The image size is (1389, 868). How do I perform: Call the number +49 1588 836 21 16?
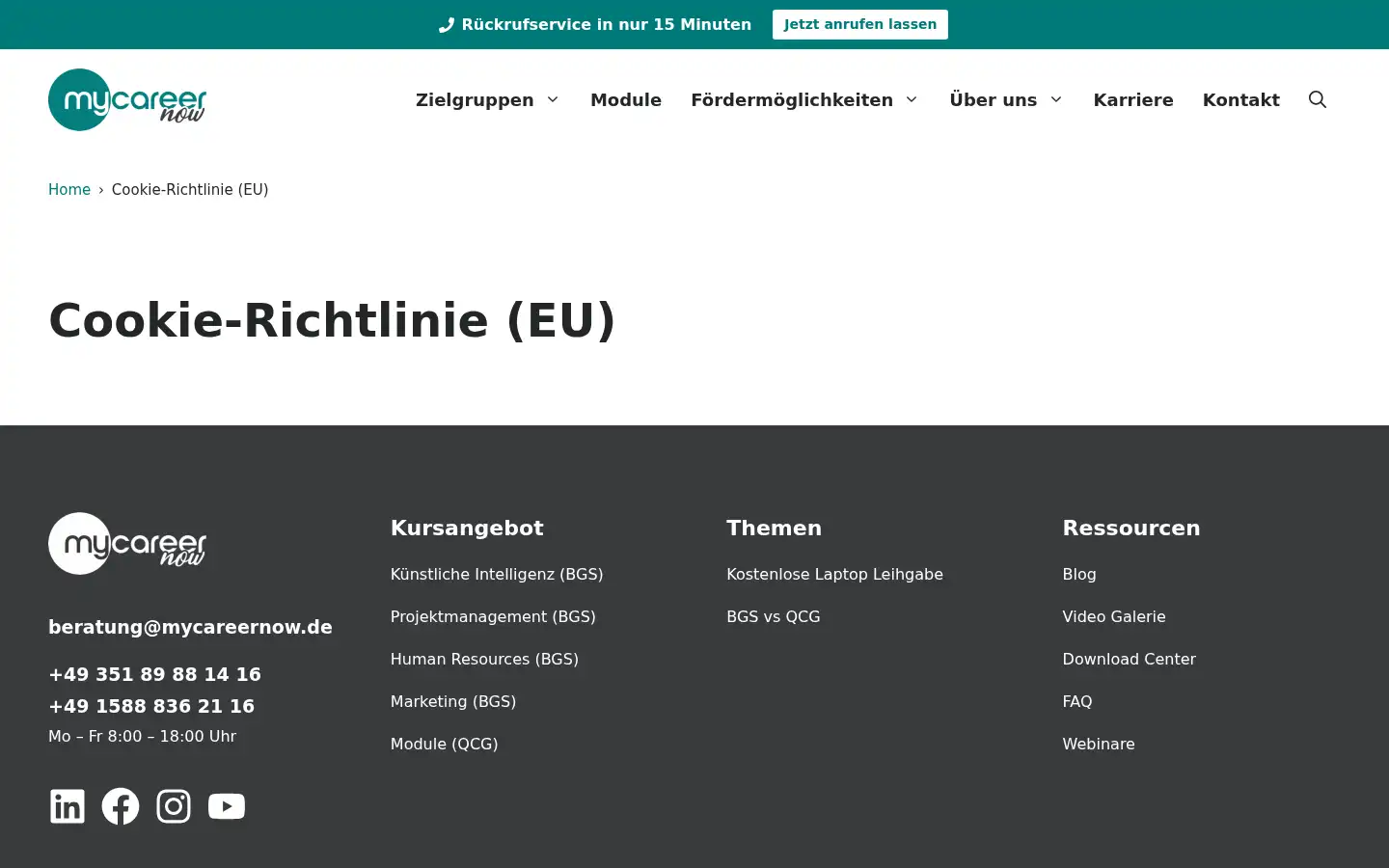click(151, 706)
